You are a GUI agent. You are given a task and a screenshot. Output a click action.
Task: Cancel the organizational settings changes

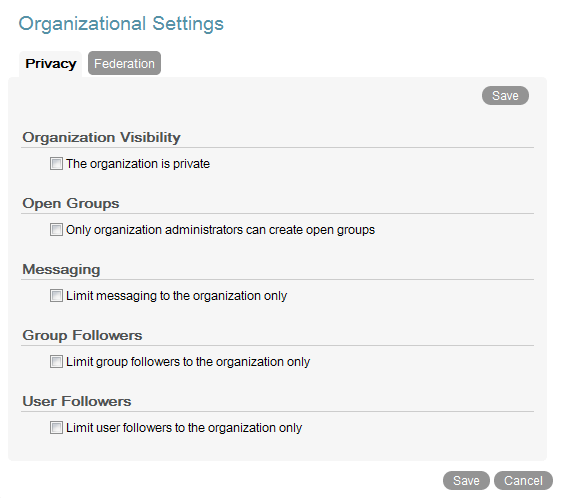[523, 480]
